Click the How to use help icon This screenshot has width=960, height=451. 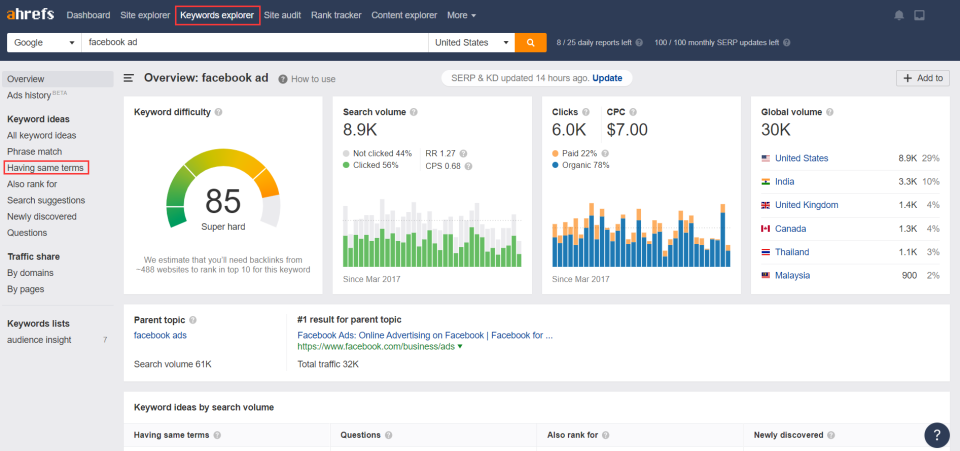(283, 79)
